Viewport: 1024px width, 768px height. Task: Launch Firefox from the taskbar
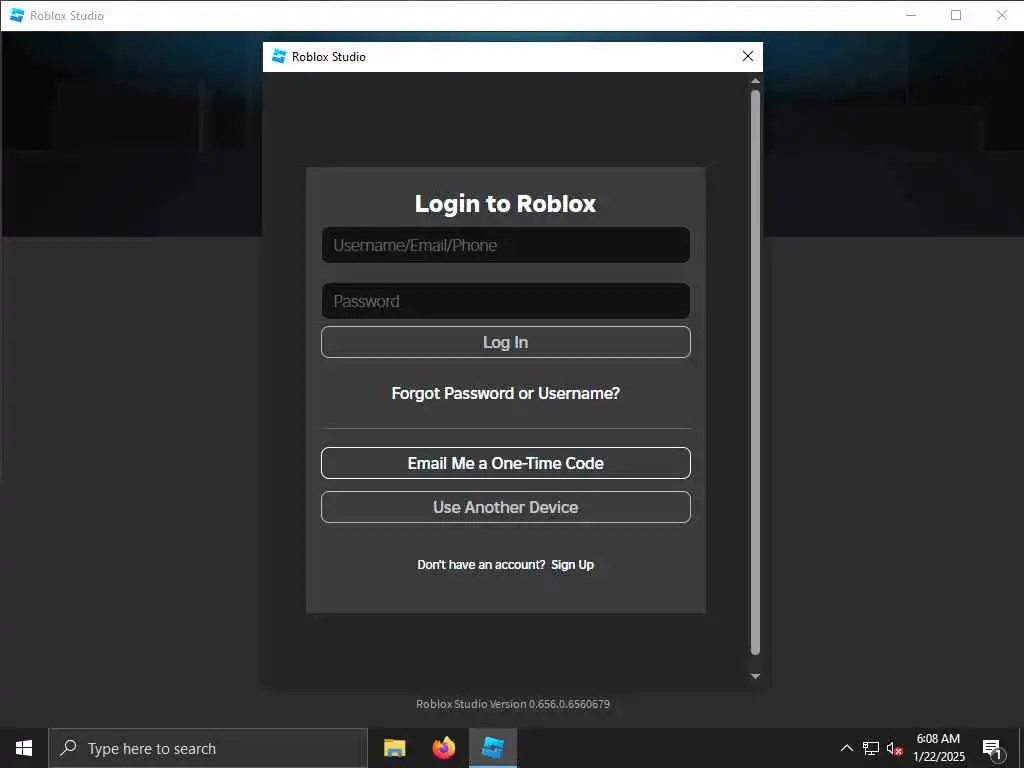tap(443, 748)
